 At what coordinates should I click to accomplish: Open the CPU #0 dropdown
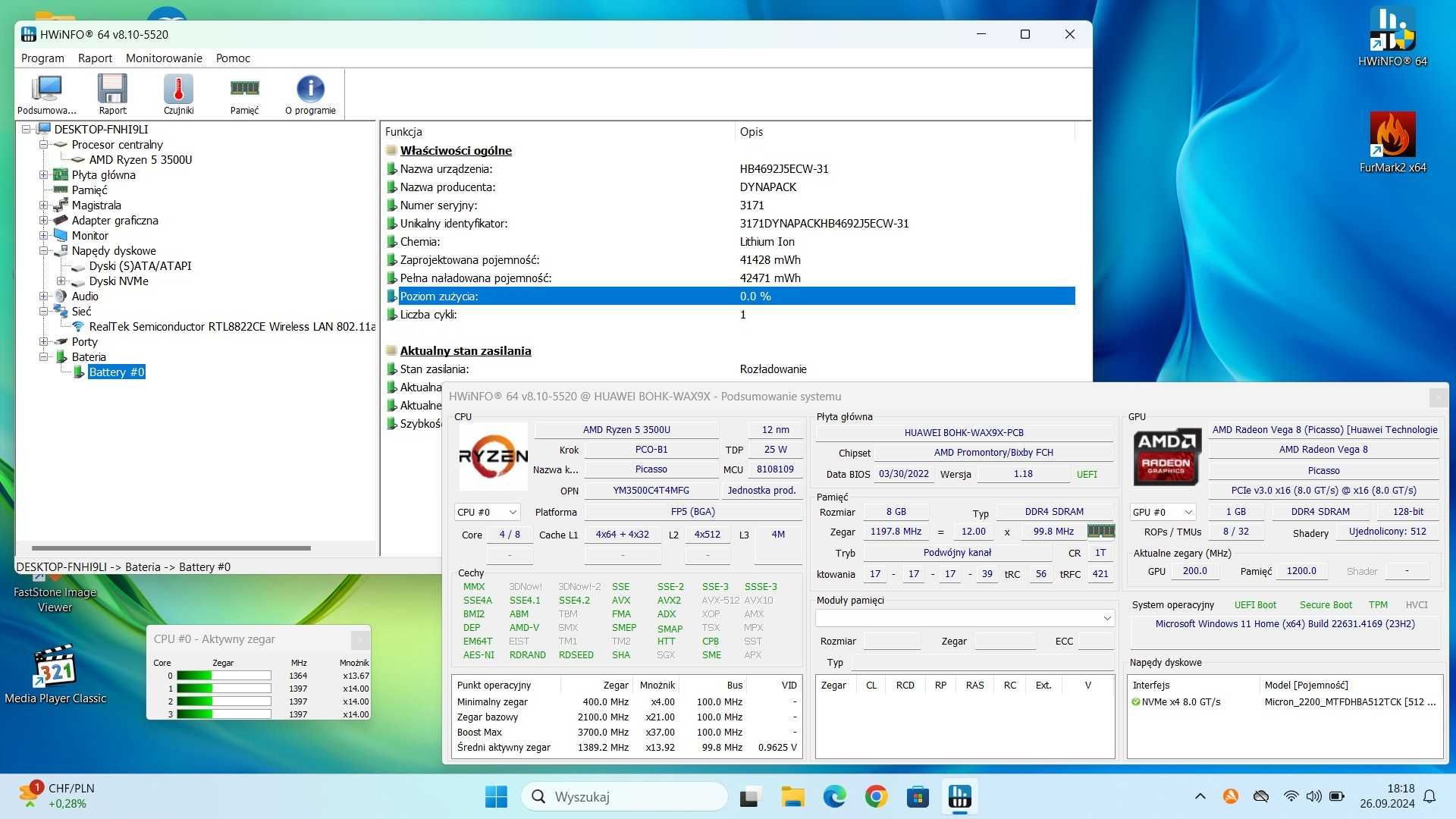click(x=487, y=513)
